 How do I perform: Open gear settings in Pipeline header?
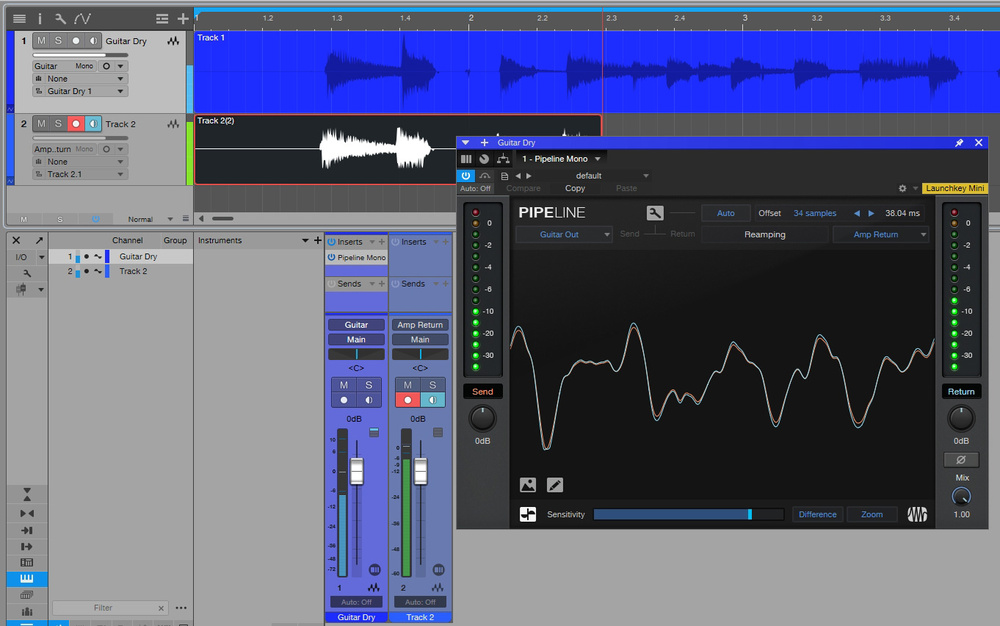pos(902,188)
